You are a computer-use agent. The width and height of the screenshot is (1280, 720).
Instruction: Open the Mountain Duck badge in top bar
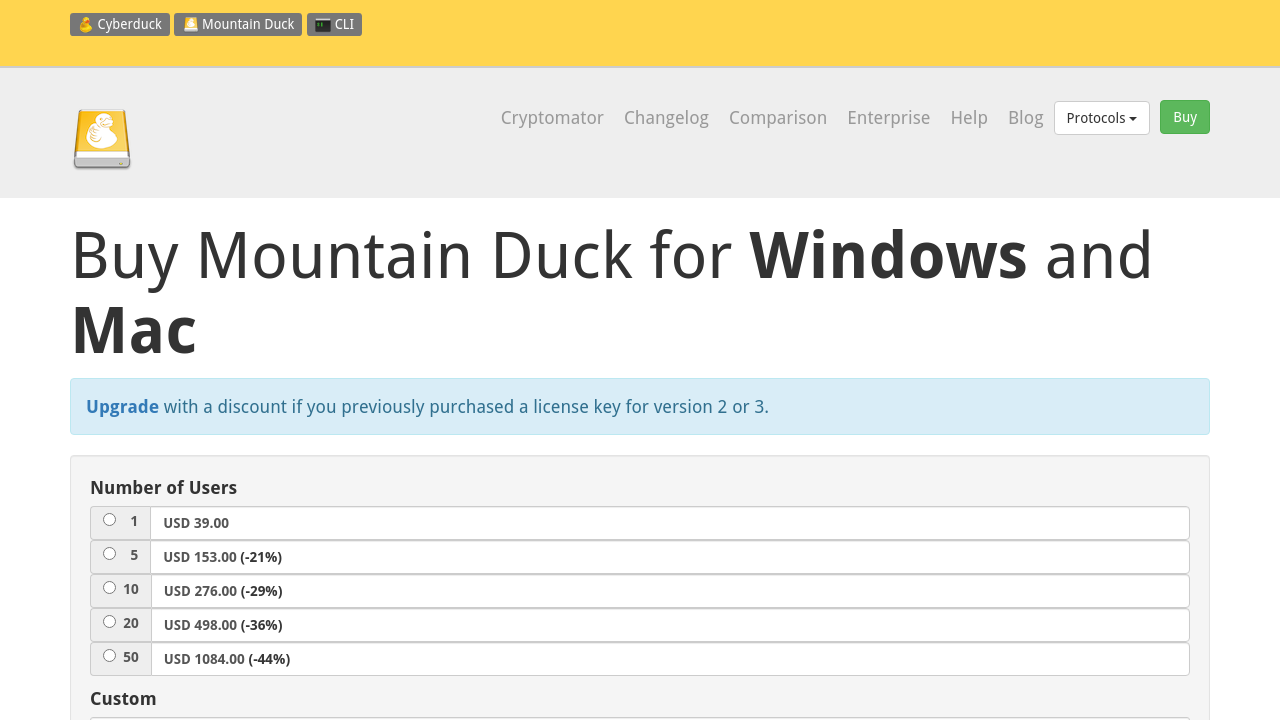click(238, 24)
